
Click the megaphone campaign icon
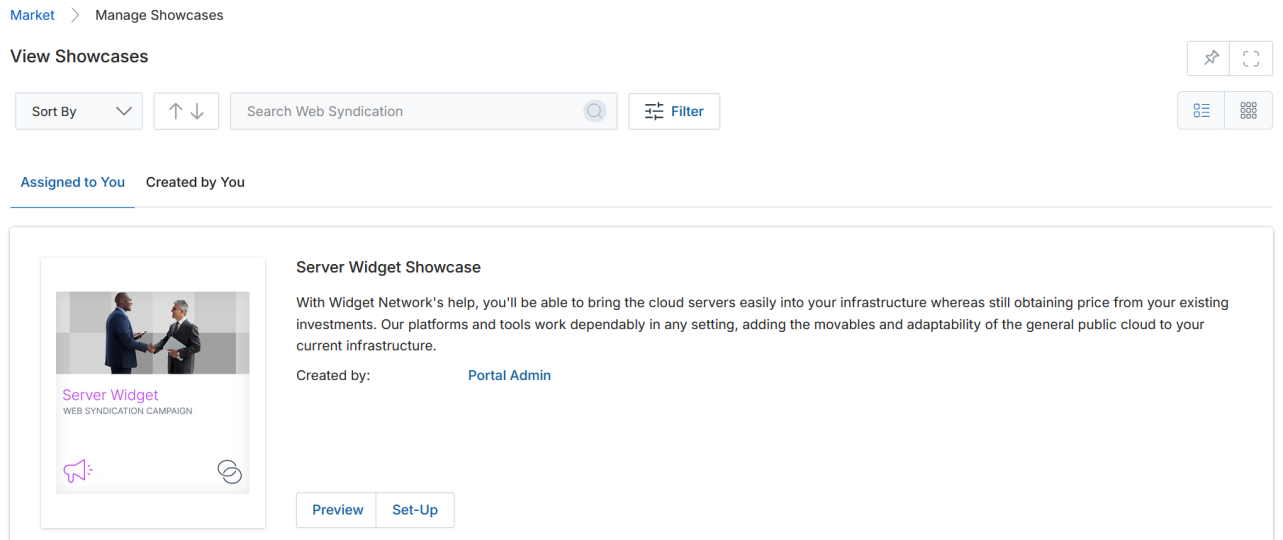pos(77,470)
